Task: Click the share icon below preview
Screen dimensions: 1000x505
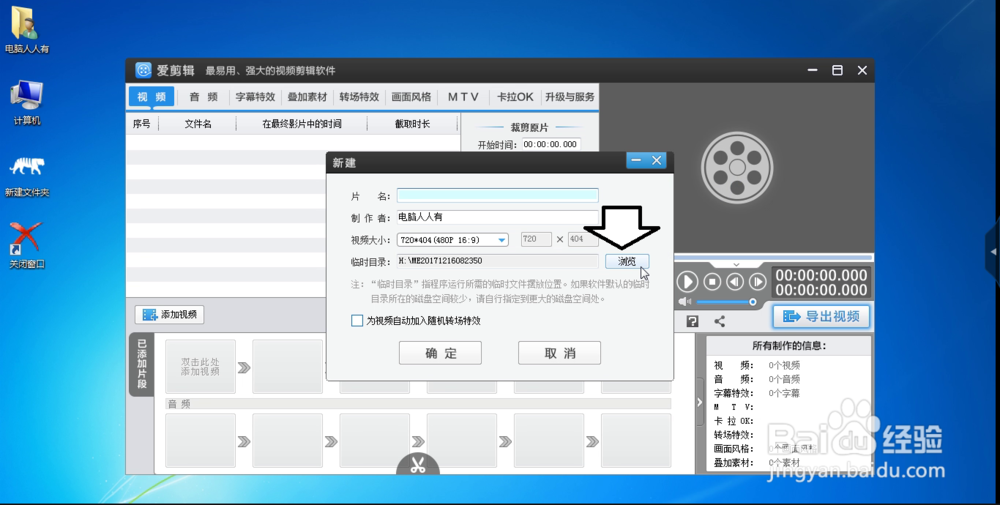Action: [719, 321]
